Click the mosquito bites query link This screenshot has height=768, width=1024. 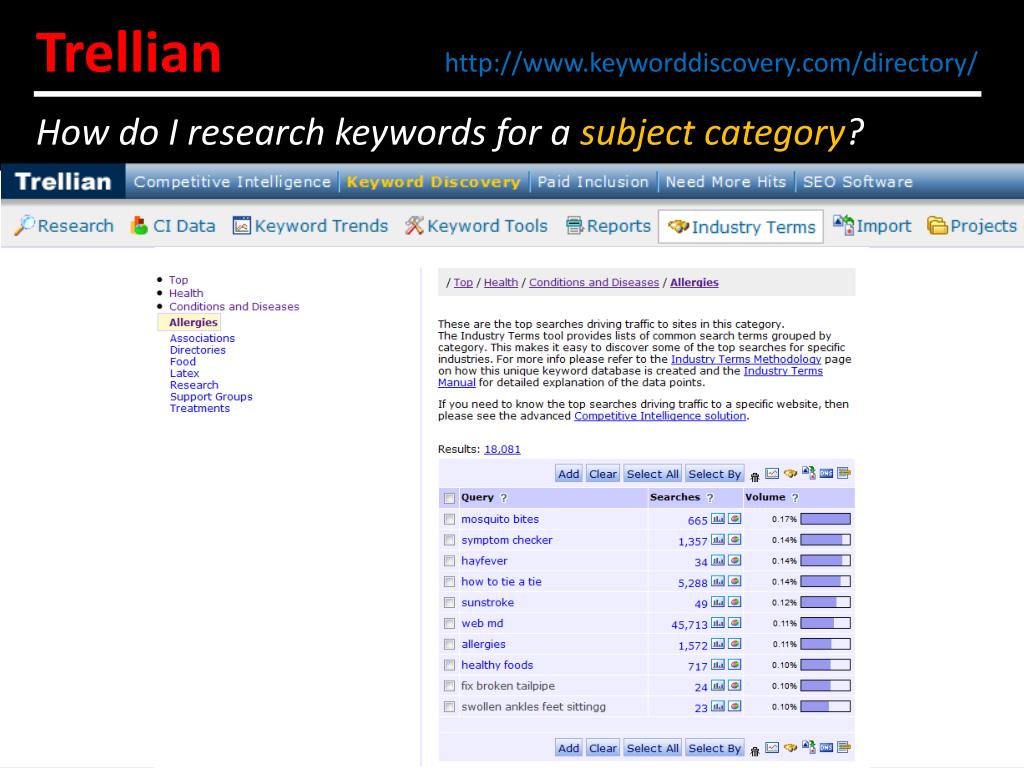[500, 519]
